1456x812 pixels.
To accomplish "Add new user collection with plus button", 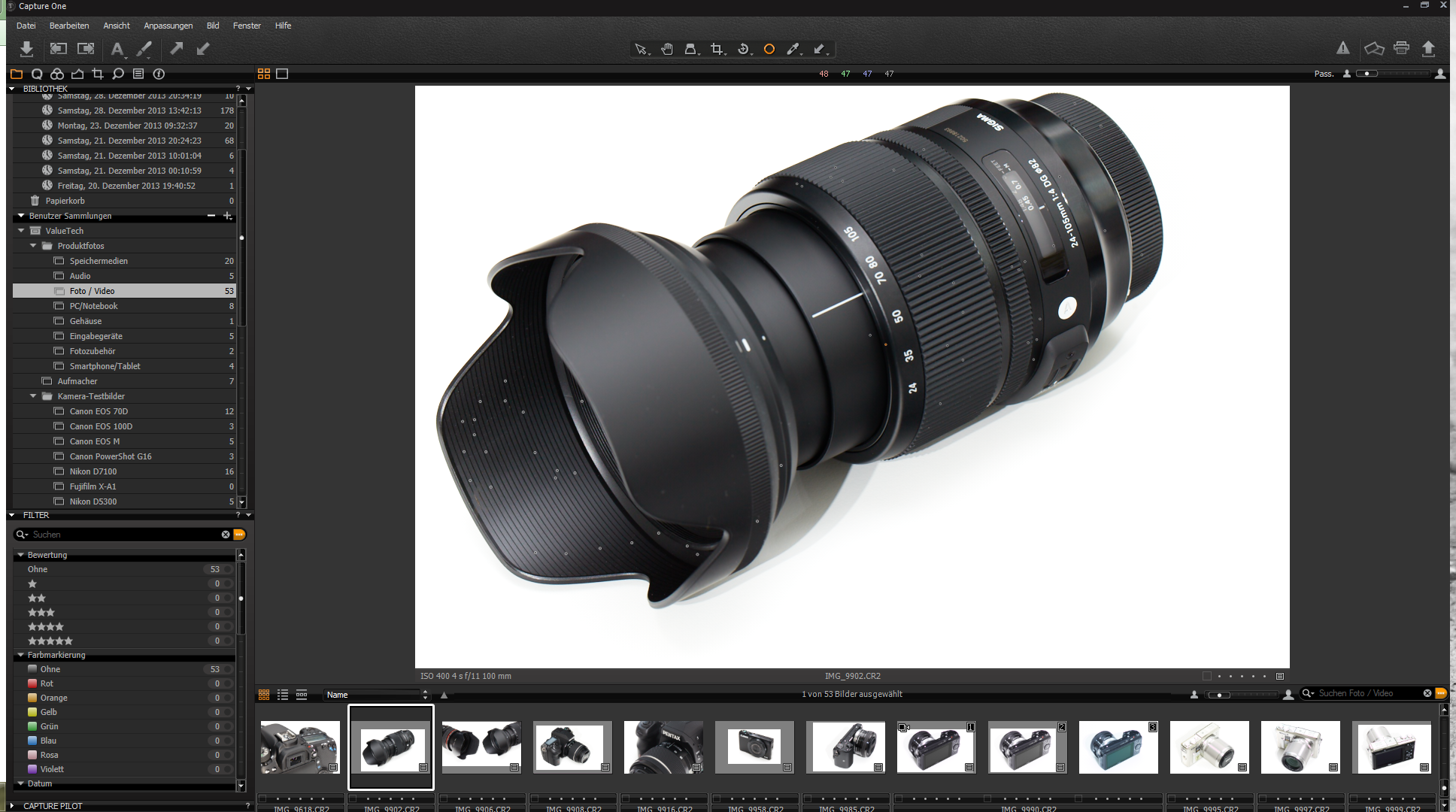I will pos(227,216).
